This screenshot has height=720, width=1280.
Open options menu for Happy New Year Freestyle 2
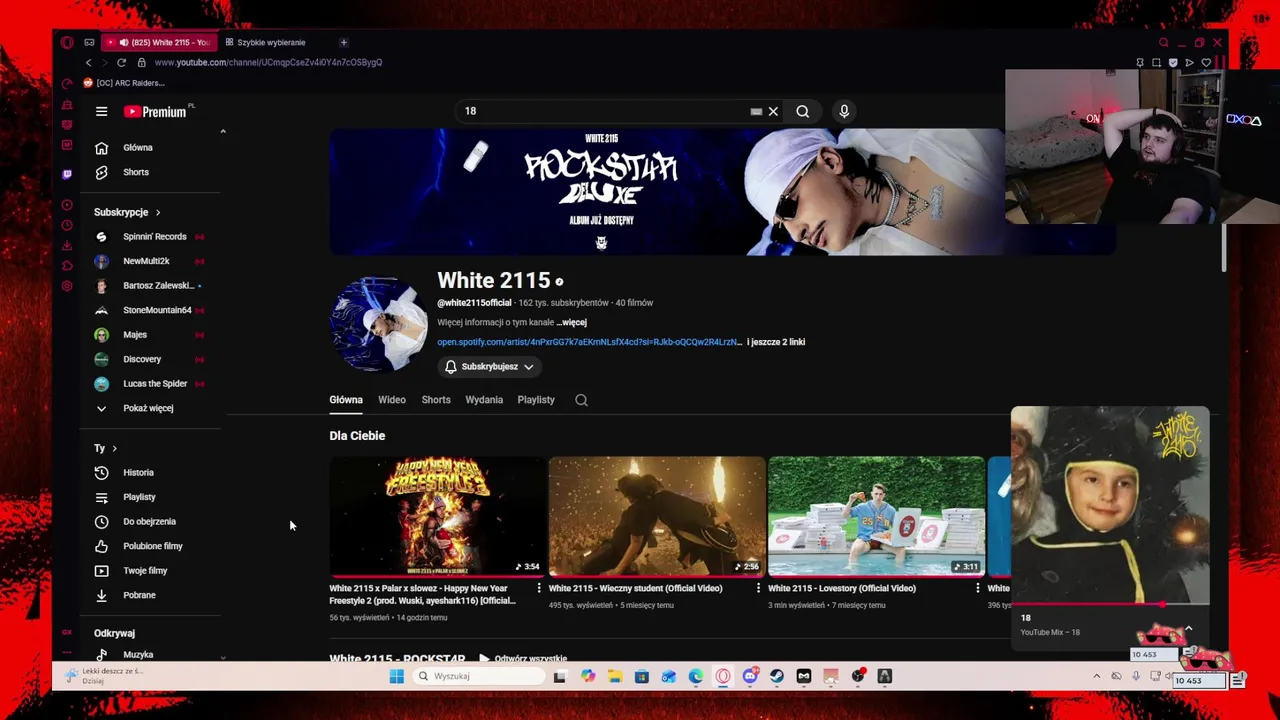(x=539, y=589)
